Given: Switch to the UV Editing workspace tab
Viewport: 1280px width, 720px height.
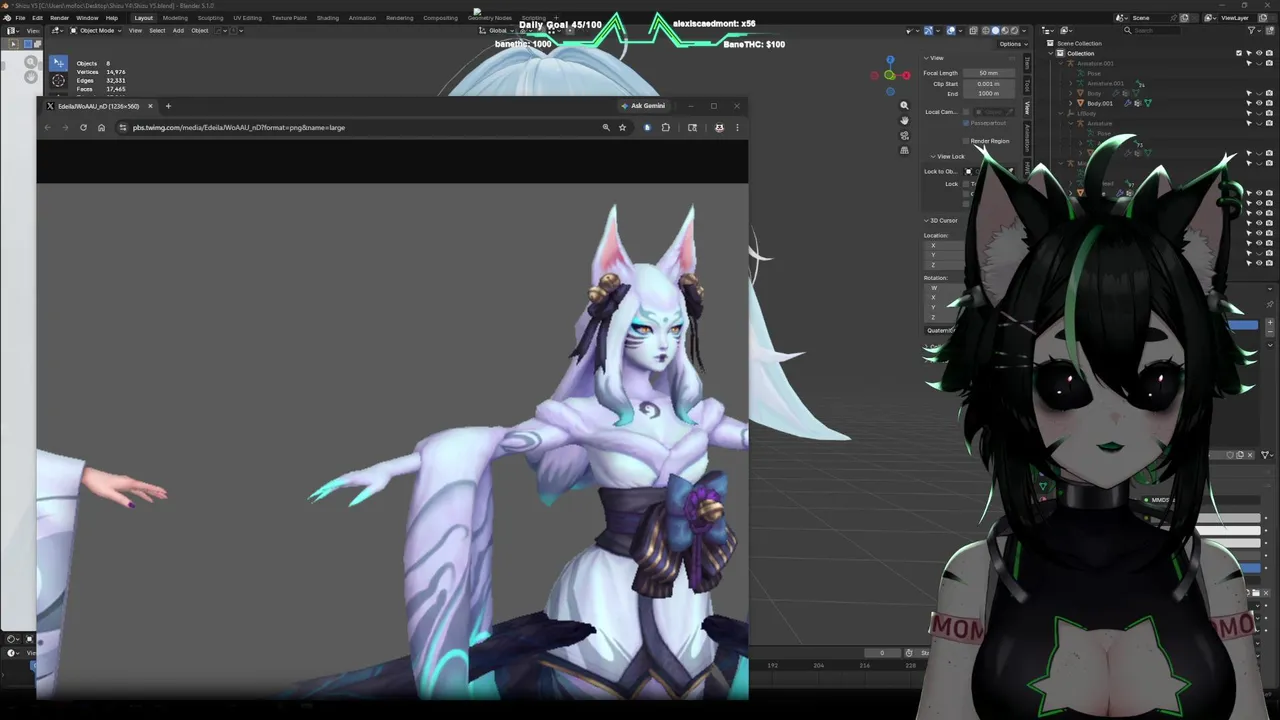Looking at the screenshot, I should (247, 18).
